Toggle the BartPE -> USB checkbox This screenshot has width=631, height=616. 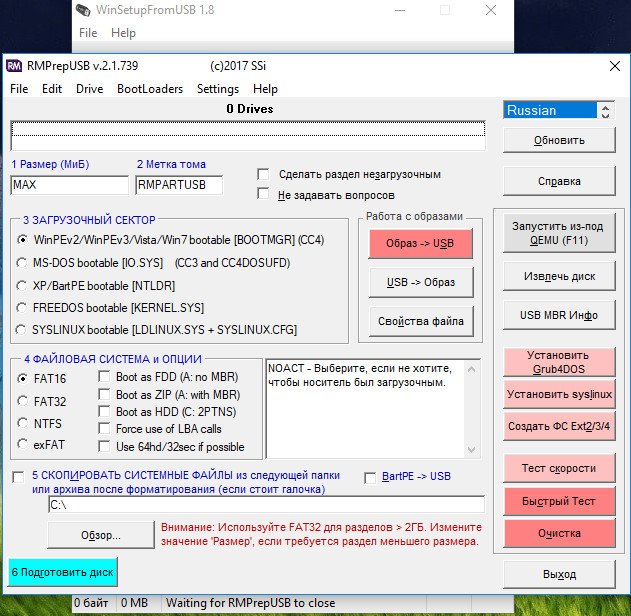pos(371,477)
